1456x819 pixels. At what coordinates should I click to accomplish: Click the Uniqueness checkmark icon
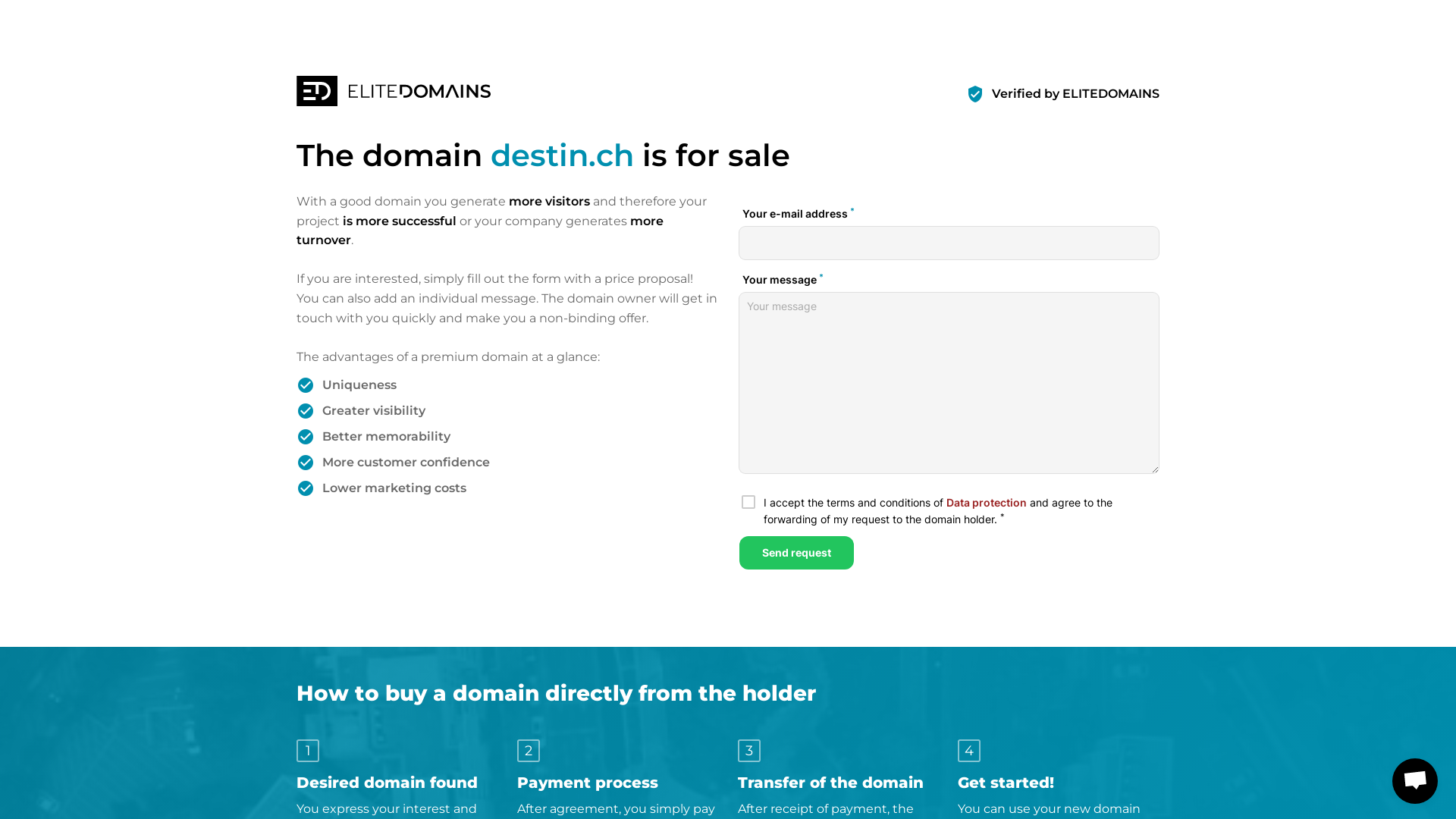[x=306, y=385]
